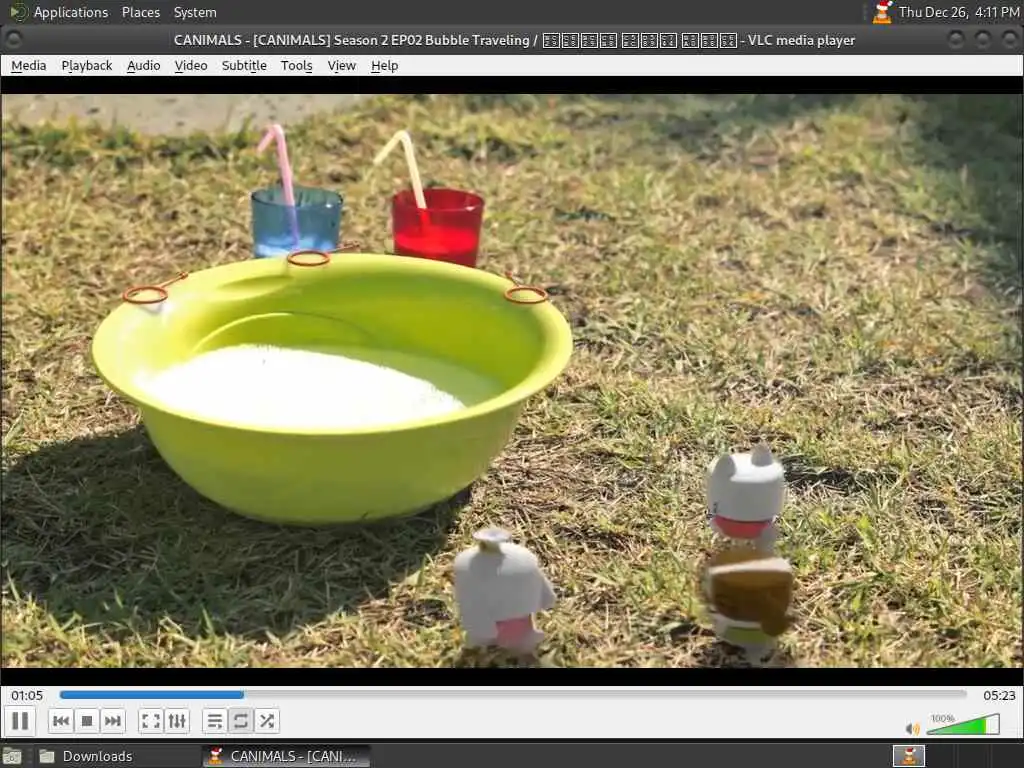Skip to next media item
1024x768 pixels.
112,721
